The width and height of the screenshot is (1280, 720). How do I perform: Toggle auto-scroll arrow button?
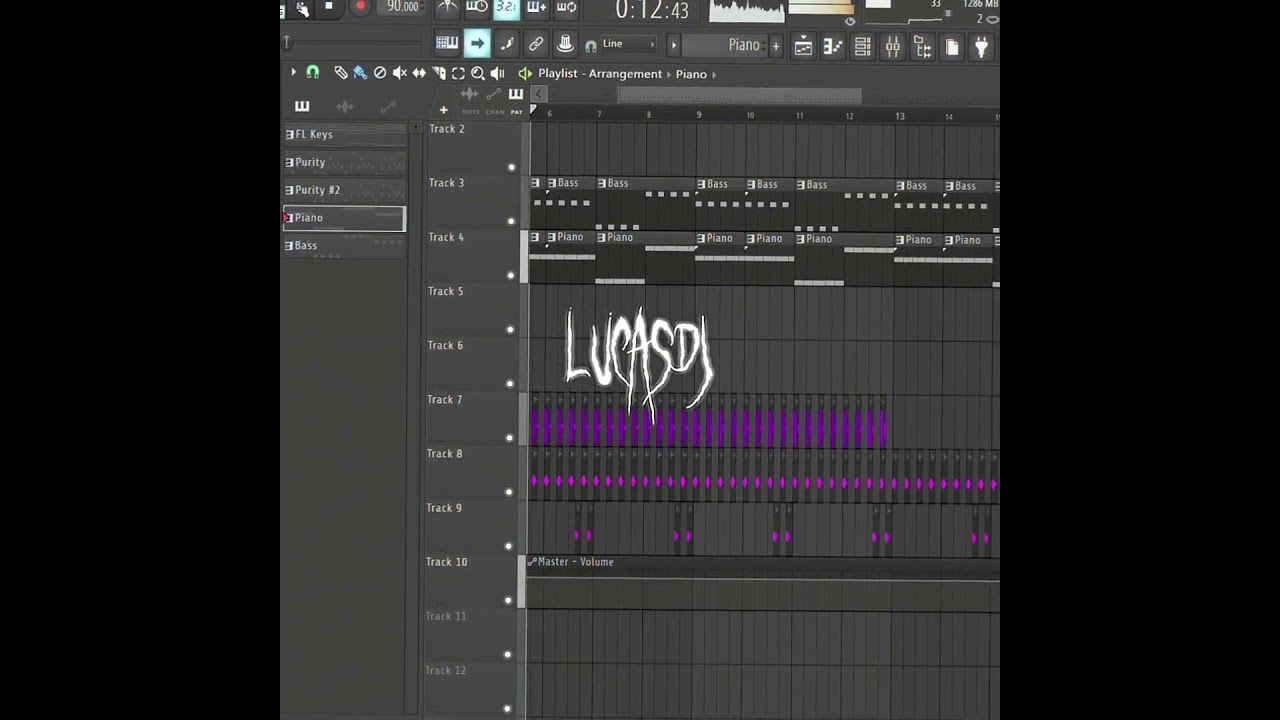click(477, 44)
